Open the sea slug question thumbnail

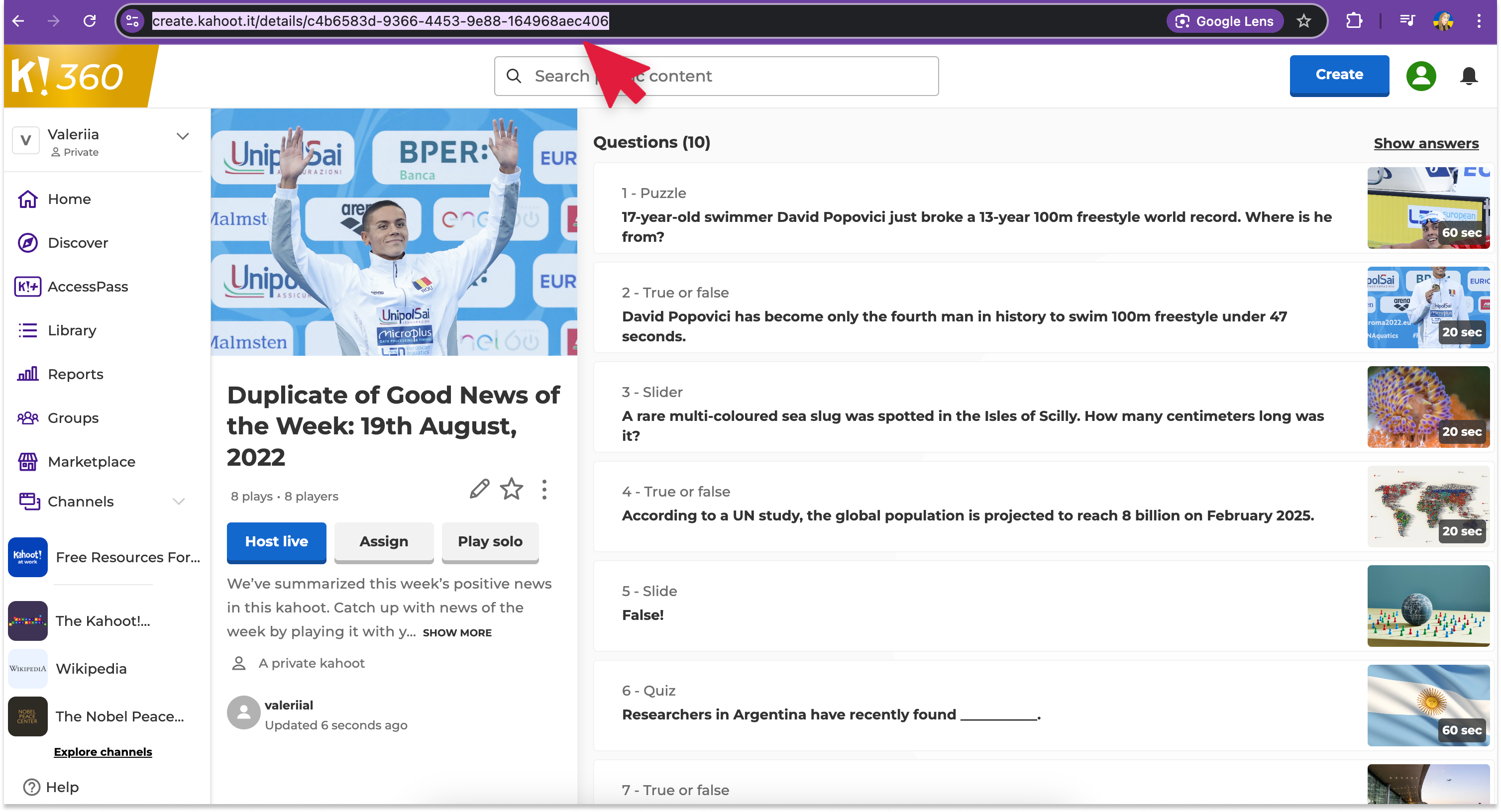(1427, 406)
